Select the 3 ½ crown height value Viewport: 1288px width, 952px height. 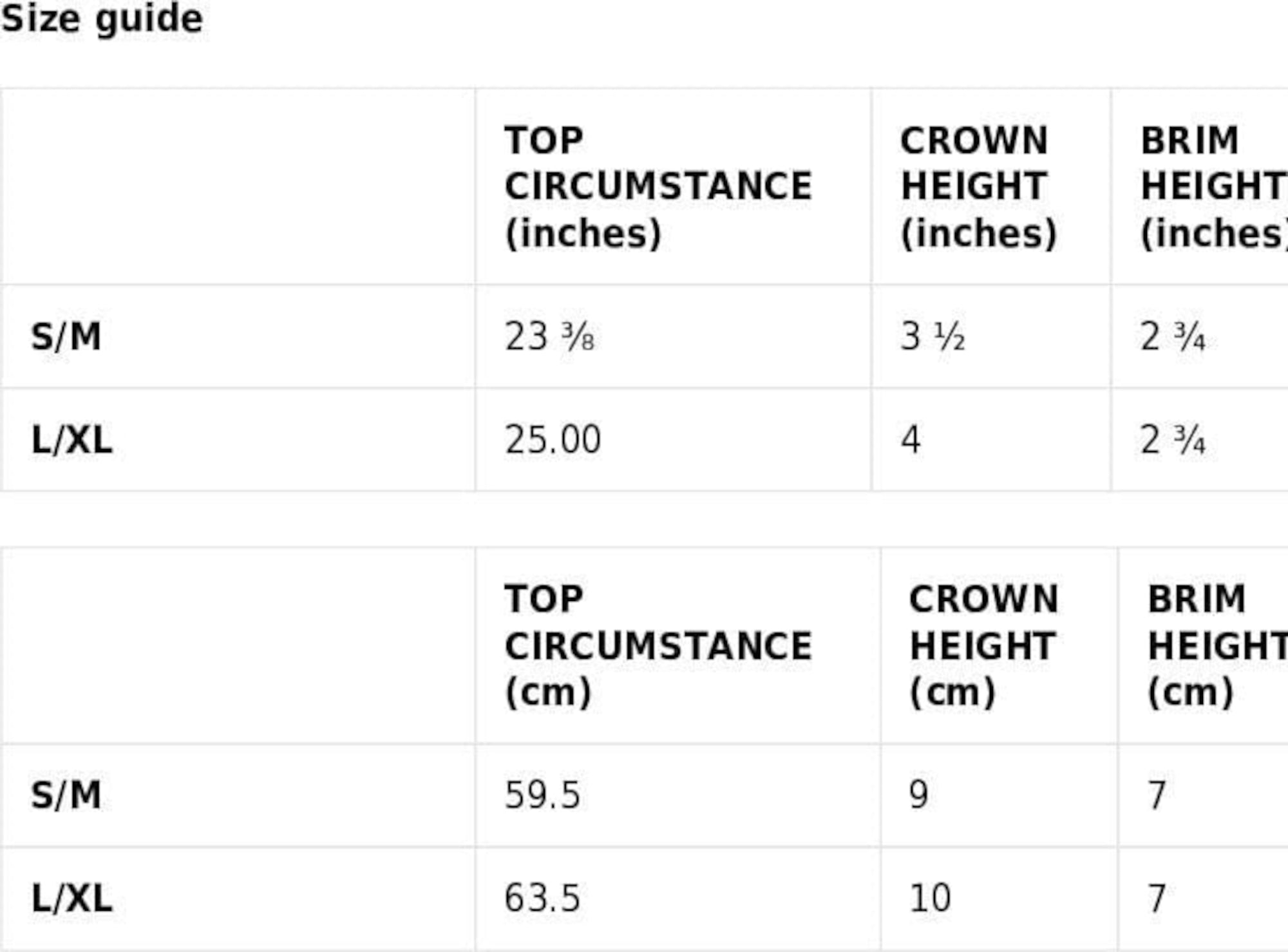tap(933, 337)
